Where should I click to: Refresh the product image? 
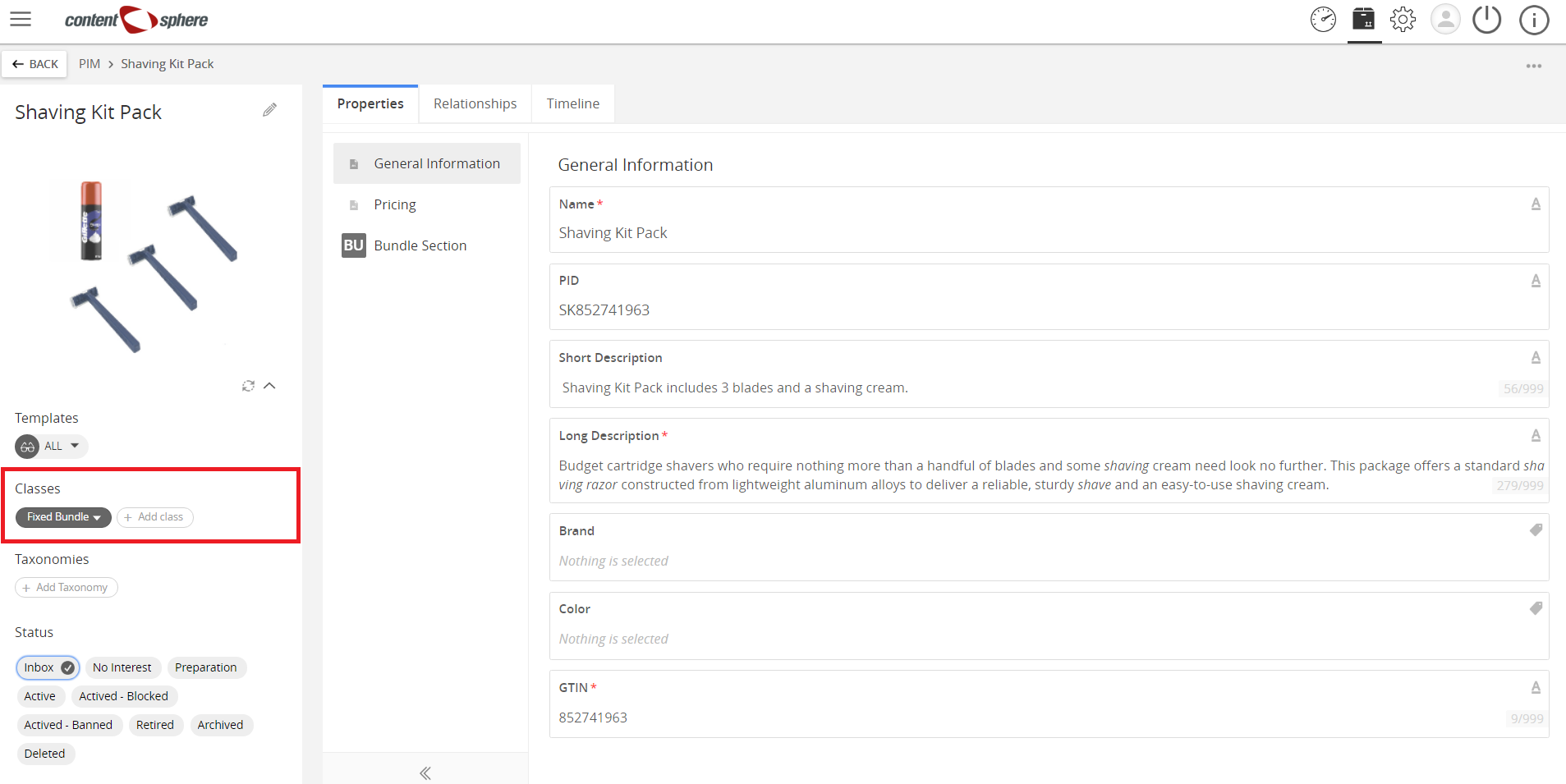coord(248,386)
